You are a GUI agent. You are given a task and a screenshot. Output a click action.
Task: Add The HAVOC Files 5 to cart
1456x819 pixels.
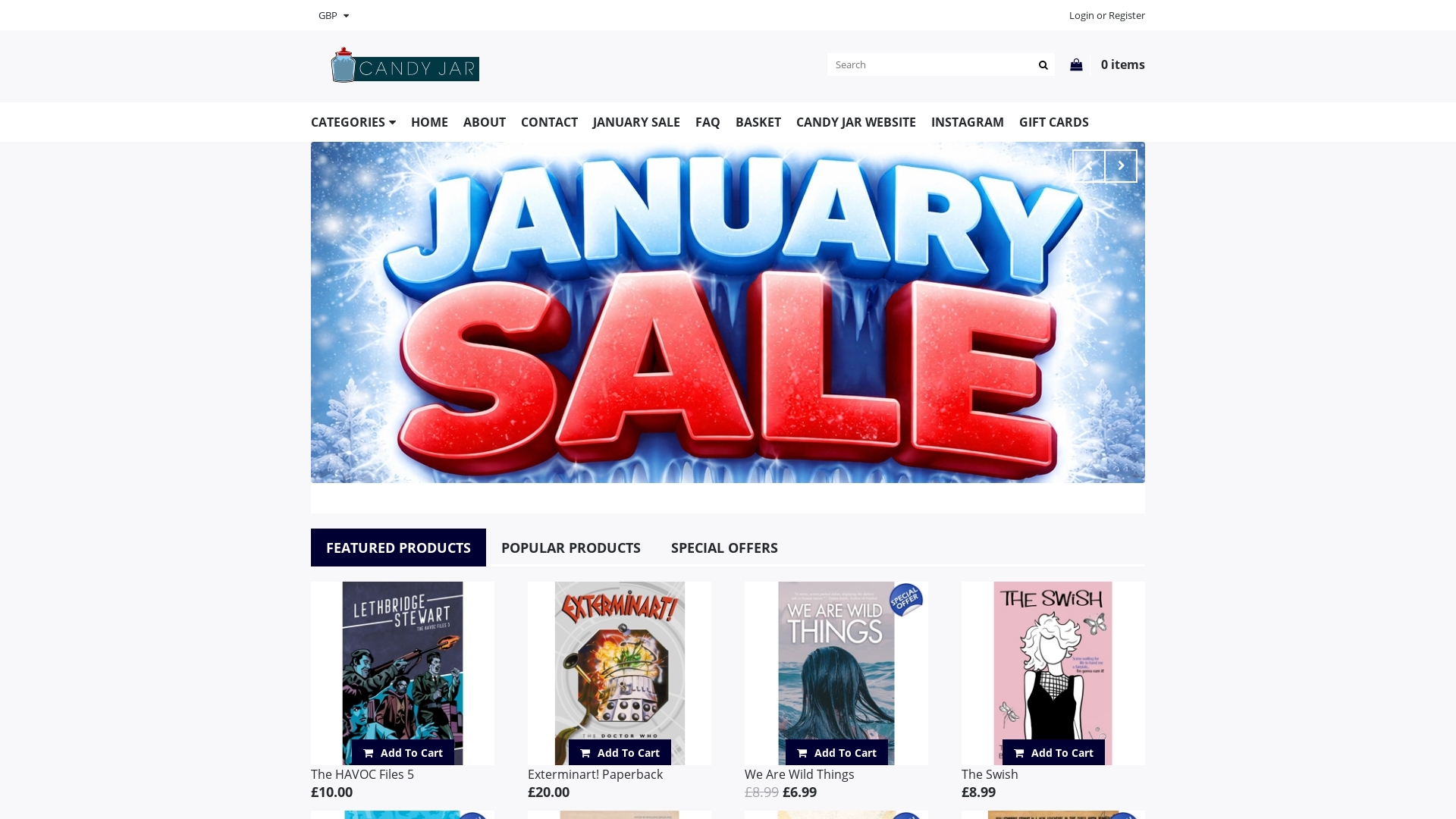click(x=403, y=752)
